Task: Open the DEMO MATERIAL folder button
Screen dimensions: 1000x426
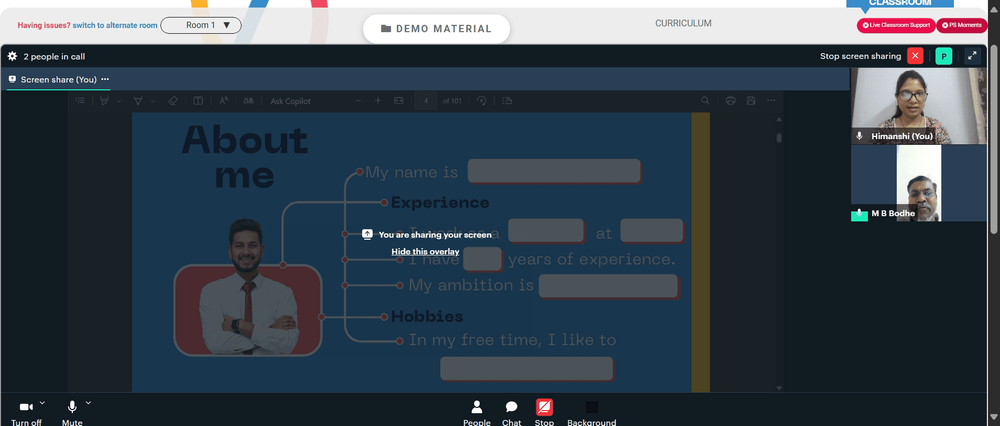Action: tap(436, 29)
